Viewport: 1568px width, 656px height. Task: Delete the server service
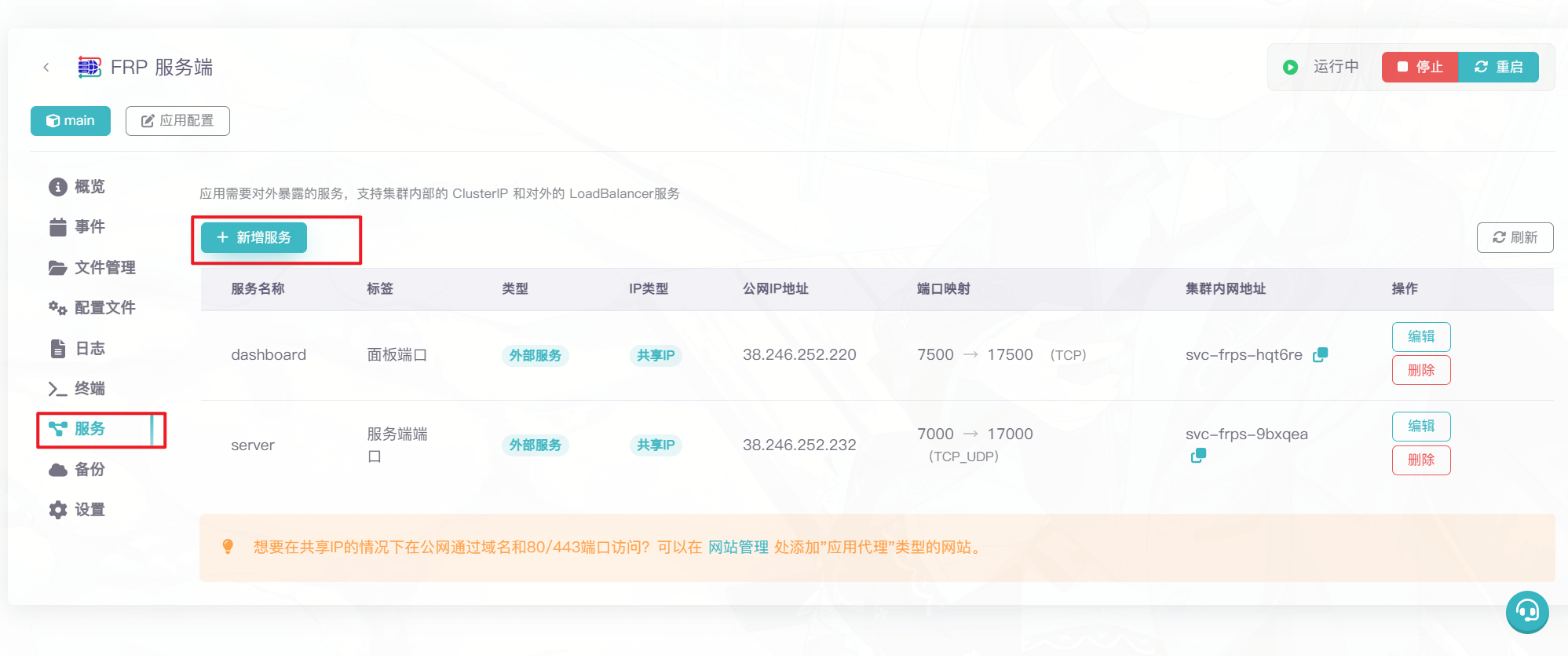coord(1420,460)
